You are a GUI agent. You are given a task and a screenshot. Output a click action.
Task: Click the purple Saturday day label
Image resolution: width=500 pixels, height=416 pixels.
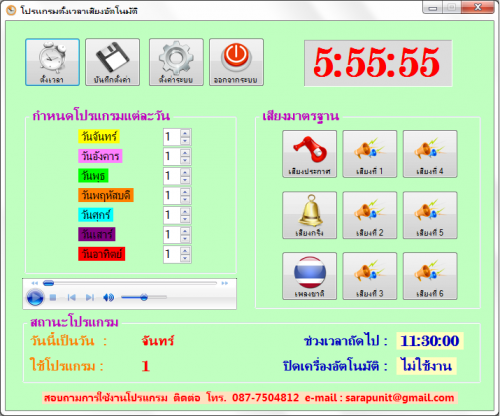point(97,234)
